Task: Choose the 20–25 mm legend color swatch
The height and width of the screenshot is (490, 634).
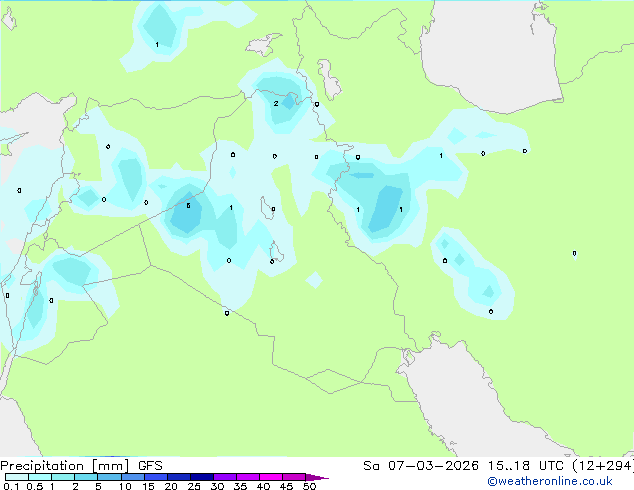Action: [179, 477]
